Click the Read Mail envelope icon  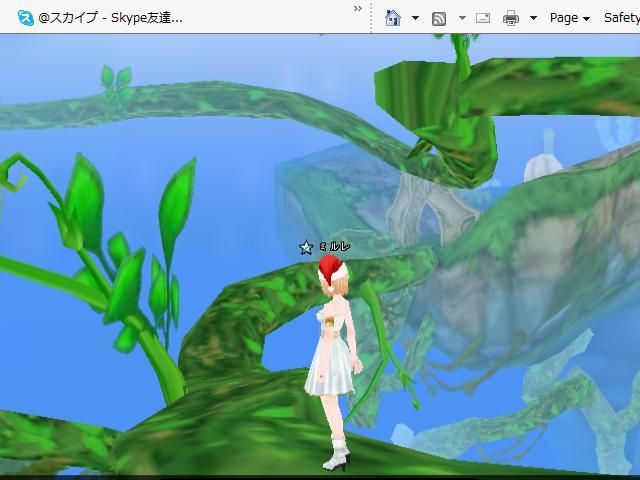(483, 18)
